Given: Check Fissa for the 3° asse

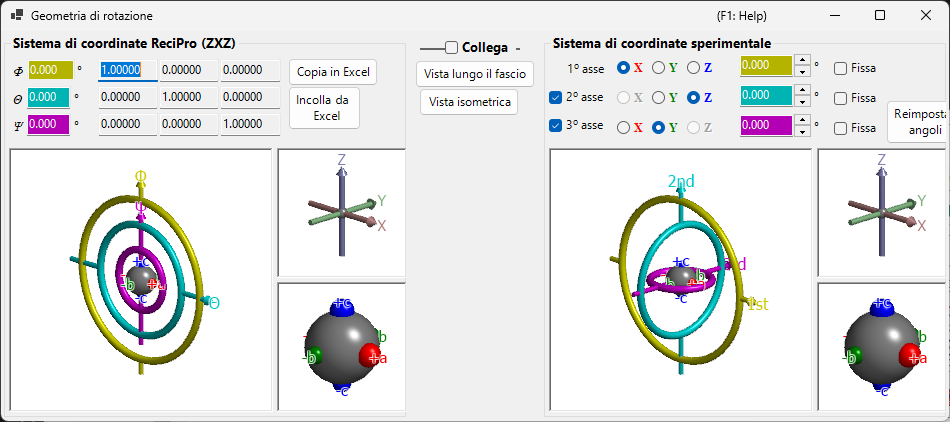Looking at the screenshot, I should [840, 128].
